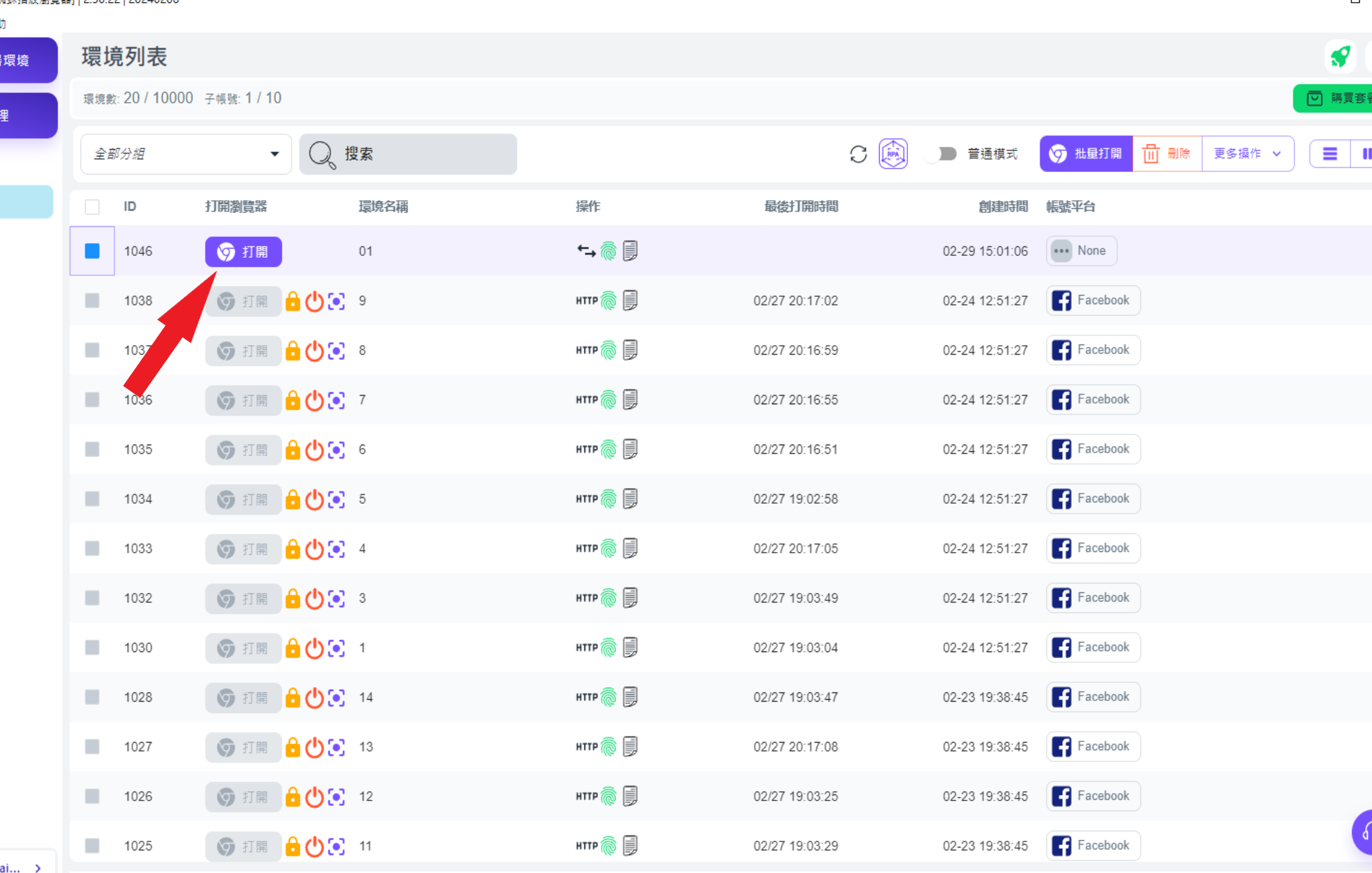Check the checkbox for ID 1033
This screenshot has height=873, width=1372.
[92, 549]
